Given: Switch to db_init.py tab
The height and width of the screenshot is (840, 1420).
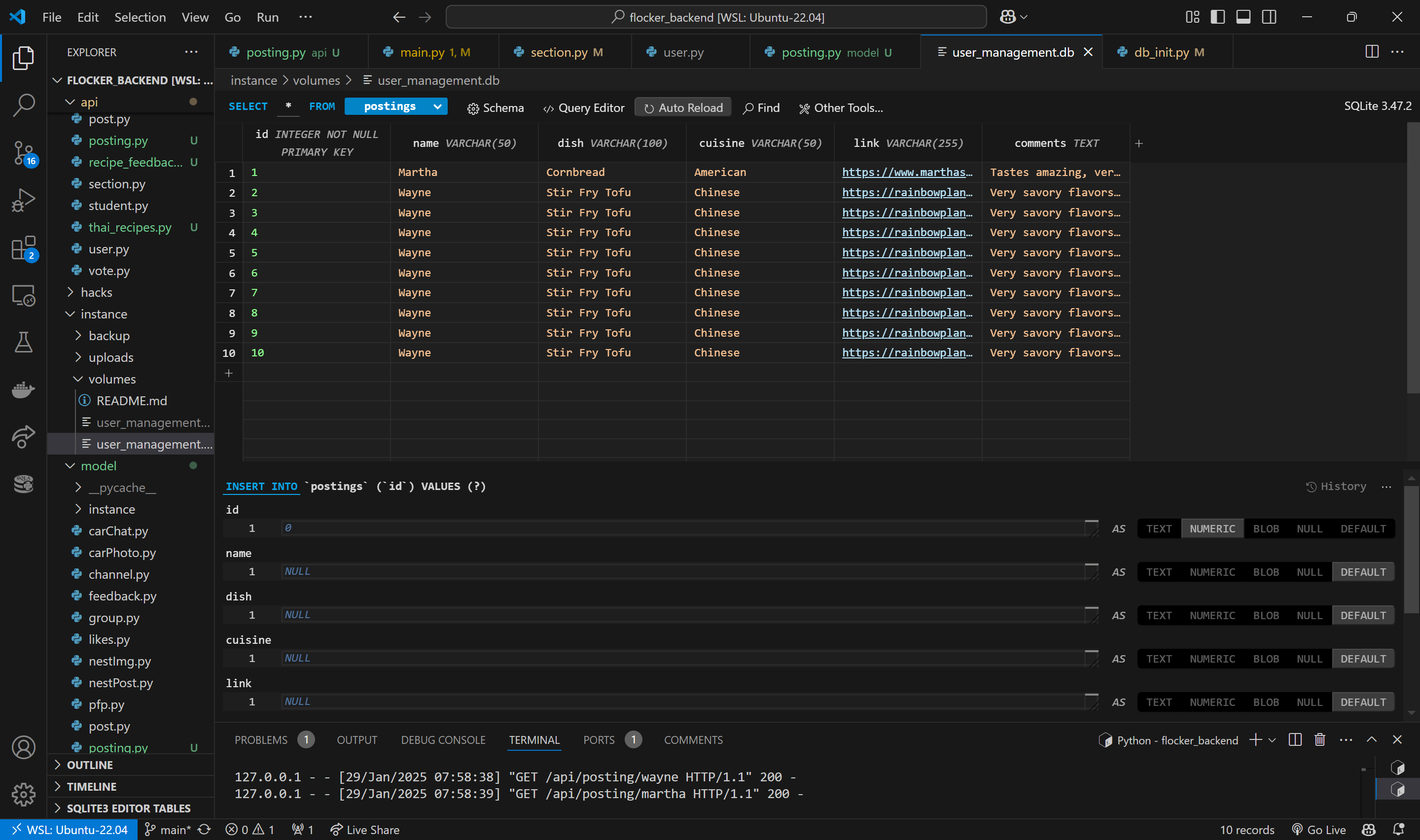Looking at the screenshot, I should pyautogui.click(x=1167, y=52).
